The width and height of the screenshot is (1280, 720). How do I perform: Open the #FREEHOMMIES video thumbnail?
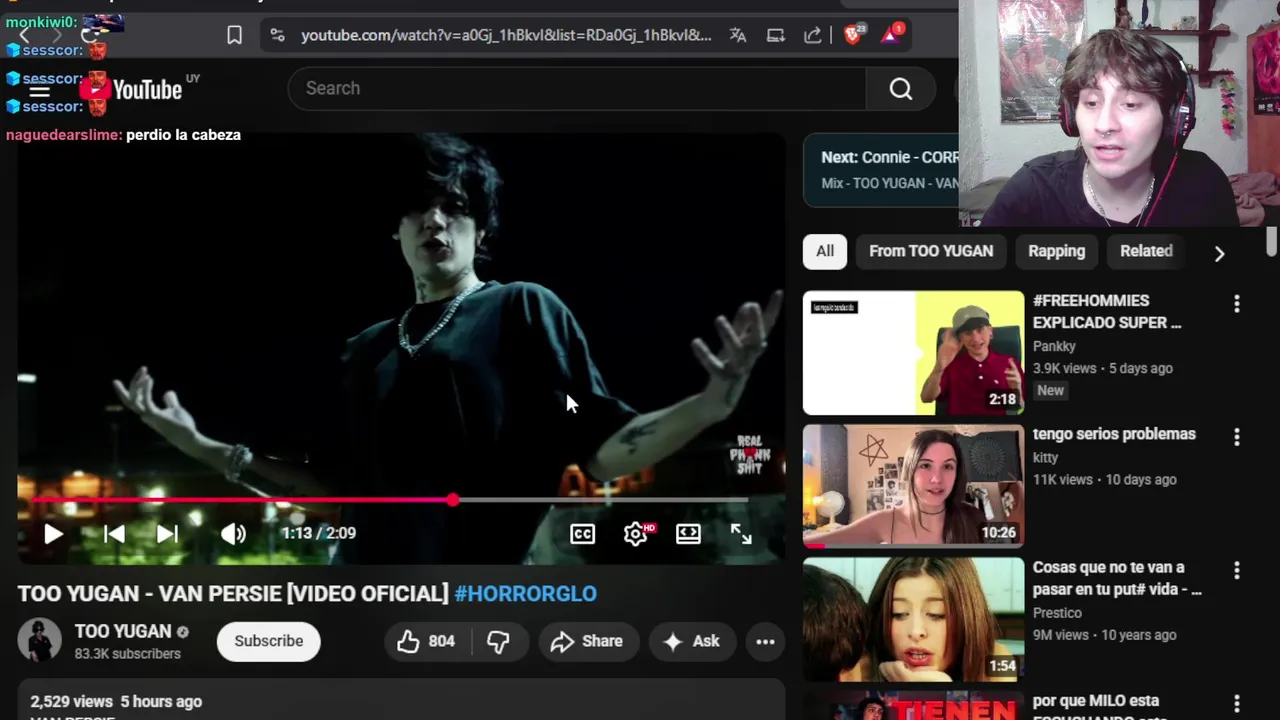914,353
